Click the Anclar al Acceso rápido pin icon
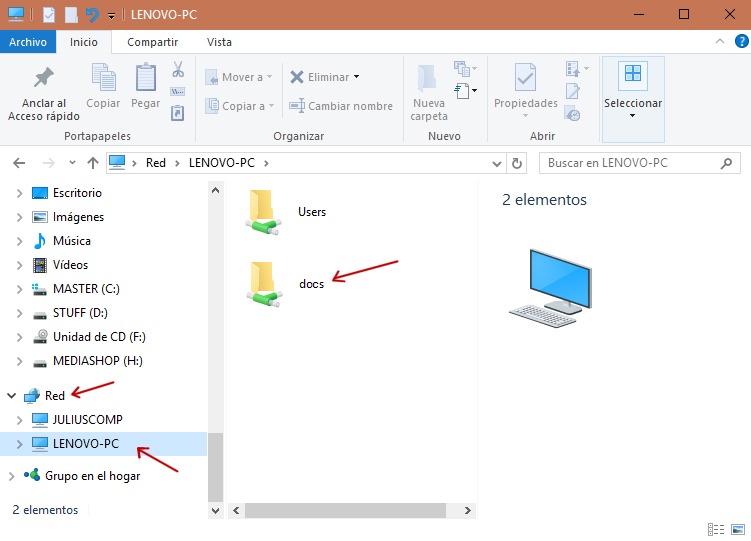This screenshot has height=541, width=751. (x=42, y=78)
